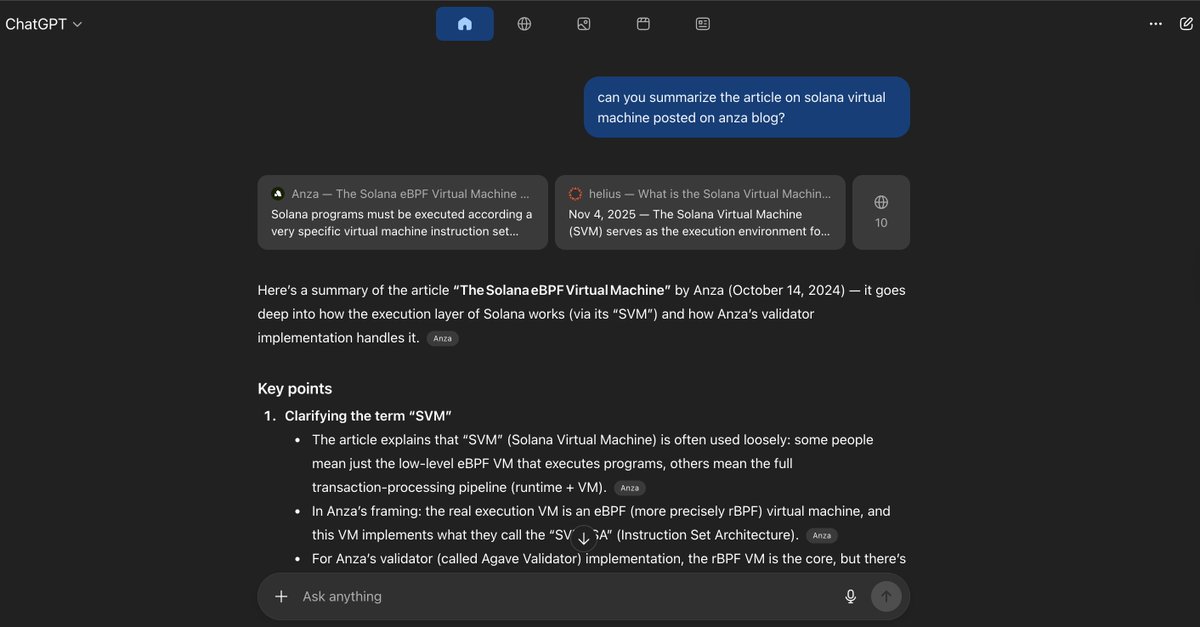Open the ChatGPT model selector dropdown
This screenshot has height=627, width=1200.
pyautogui.click(x=44, y=24)
